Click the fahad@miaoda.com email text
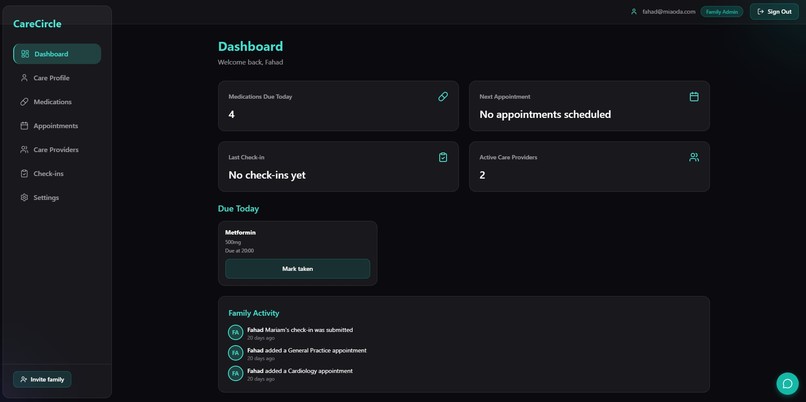806x402 pixels. [669, 11]
